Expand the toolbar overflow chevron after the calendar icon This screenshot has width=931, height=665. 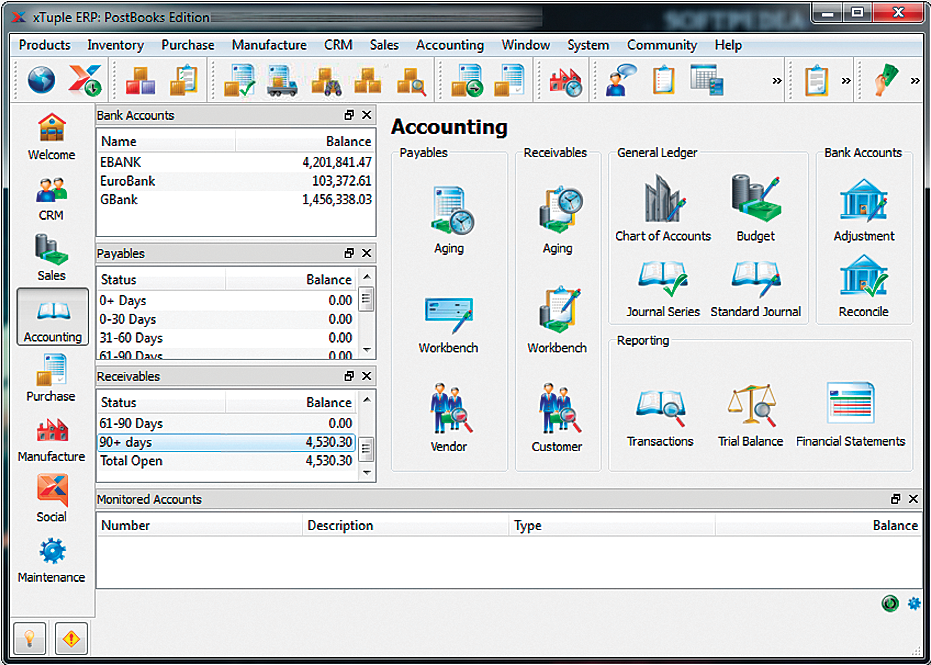coord(777,81)
